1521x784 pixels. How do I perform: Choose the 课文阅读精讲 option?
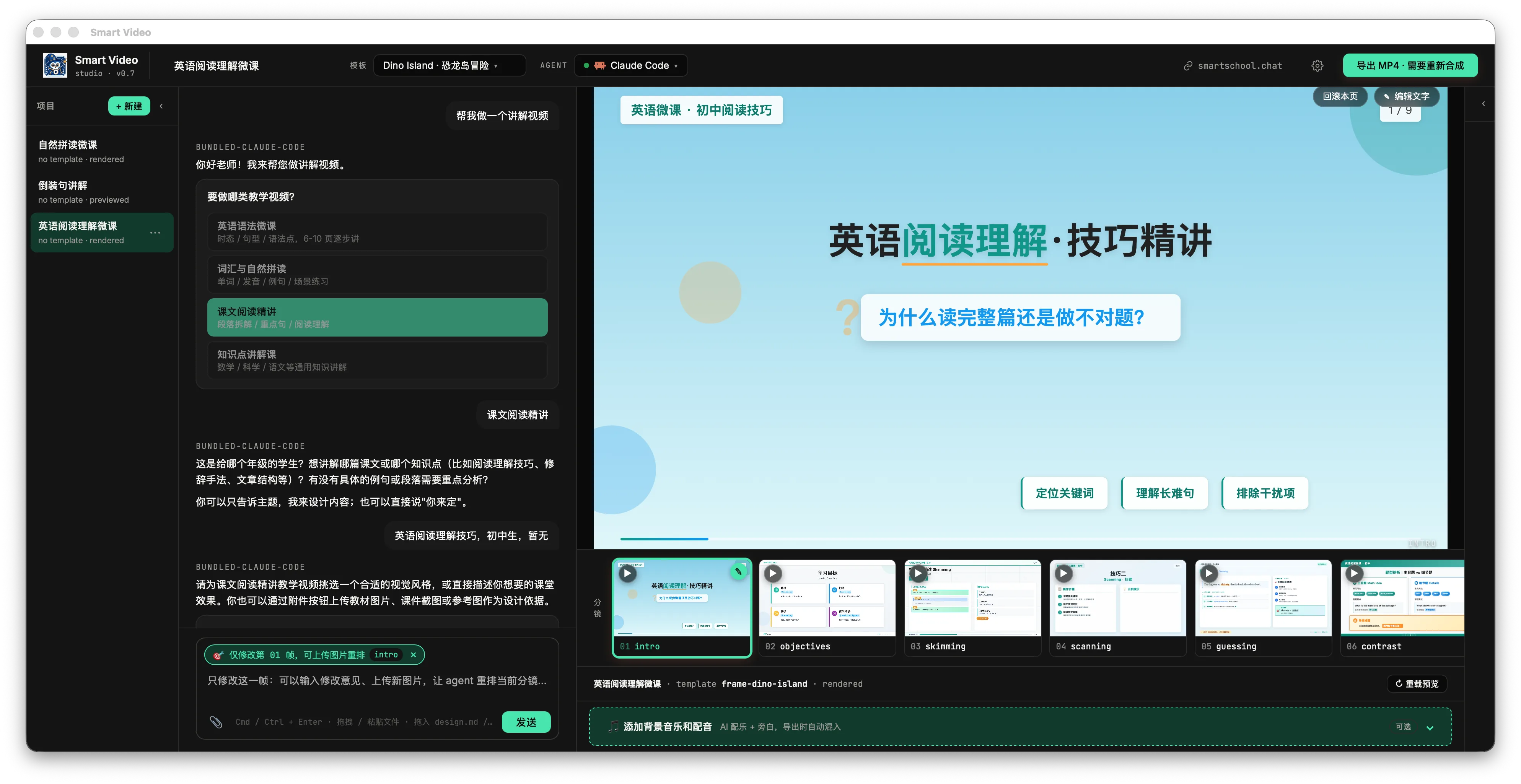(377, 317)
